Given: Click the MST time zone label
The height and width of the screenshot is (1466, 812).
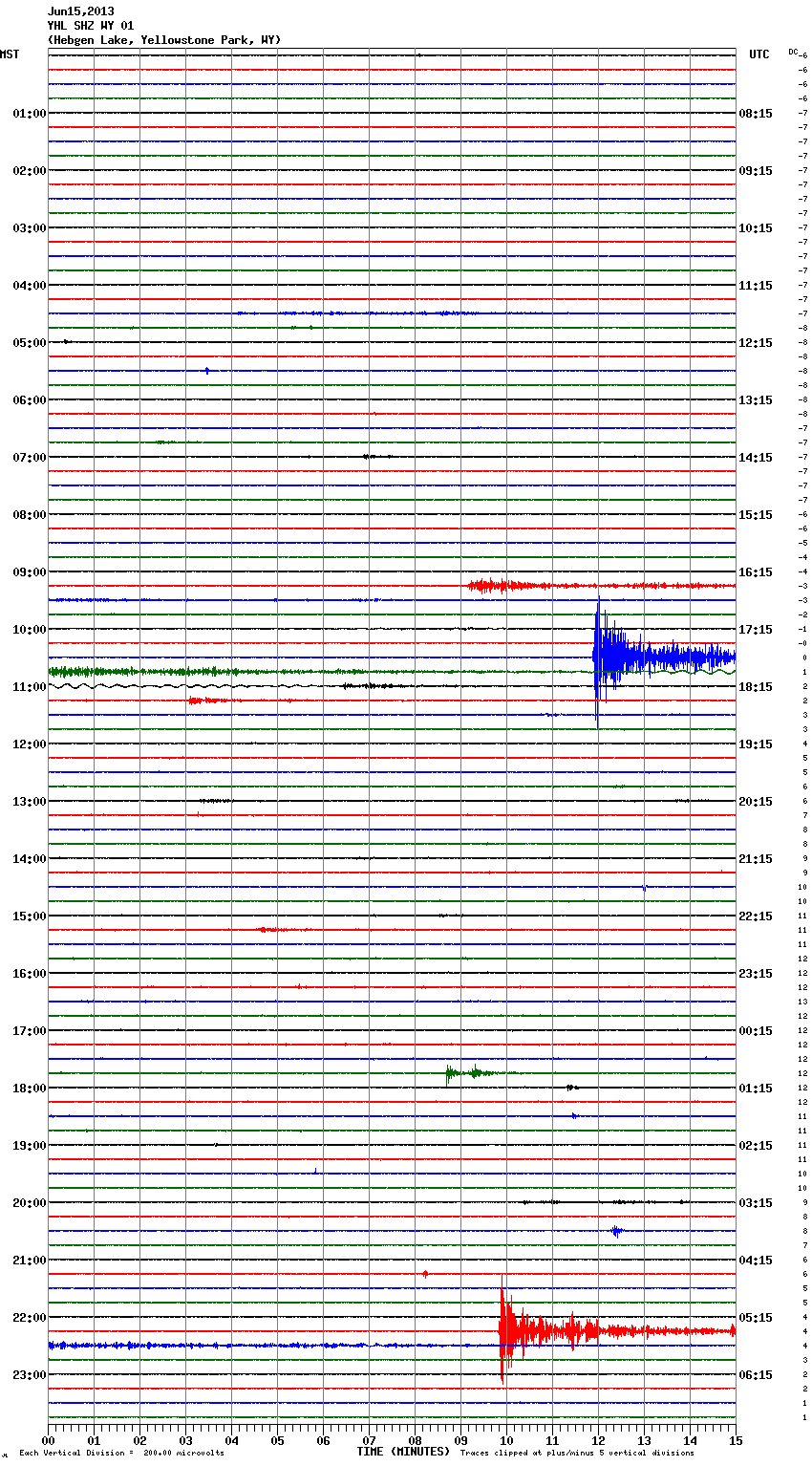Looking at the screenshot, I should pyautogui.click(x=10, y=54).
